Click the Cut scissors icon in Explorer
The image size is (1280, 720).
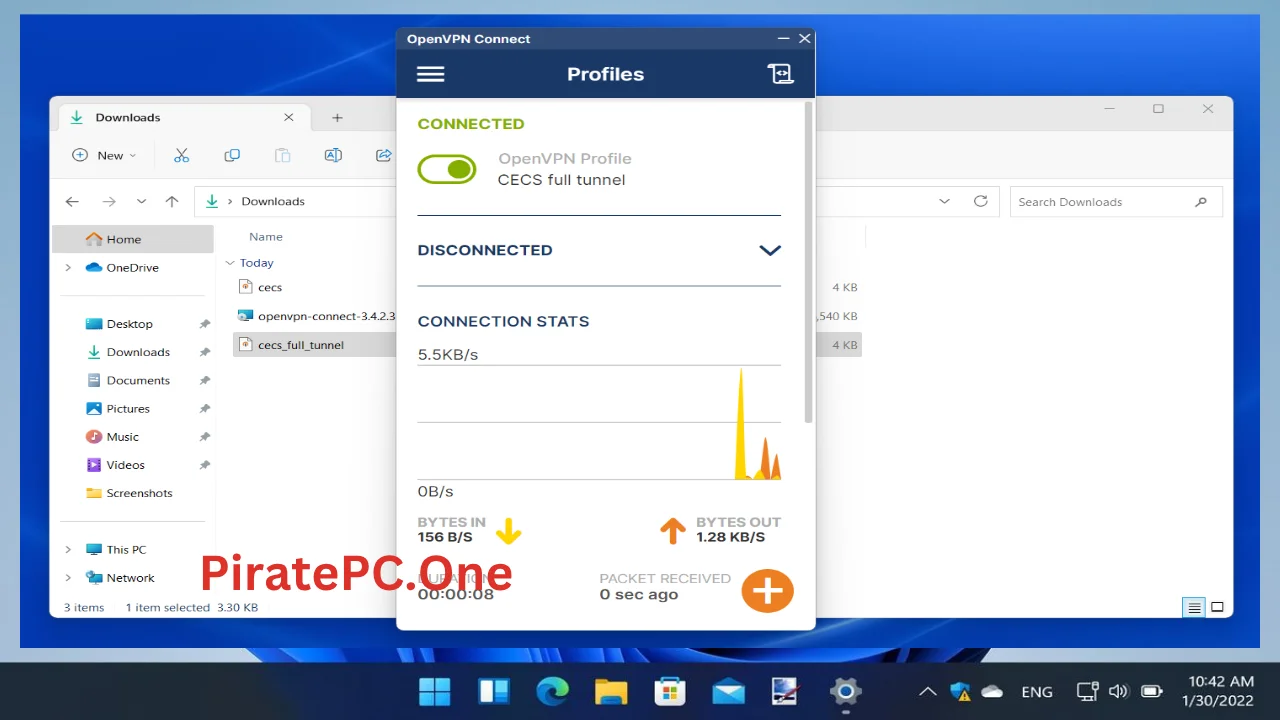(x=181, y=155)
